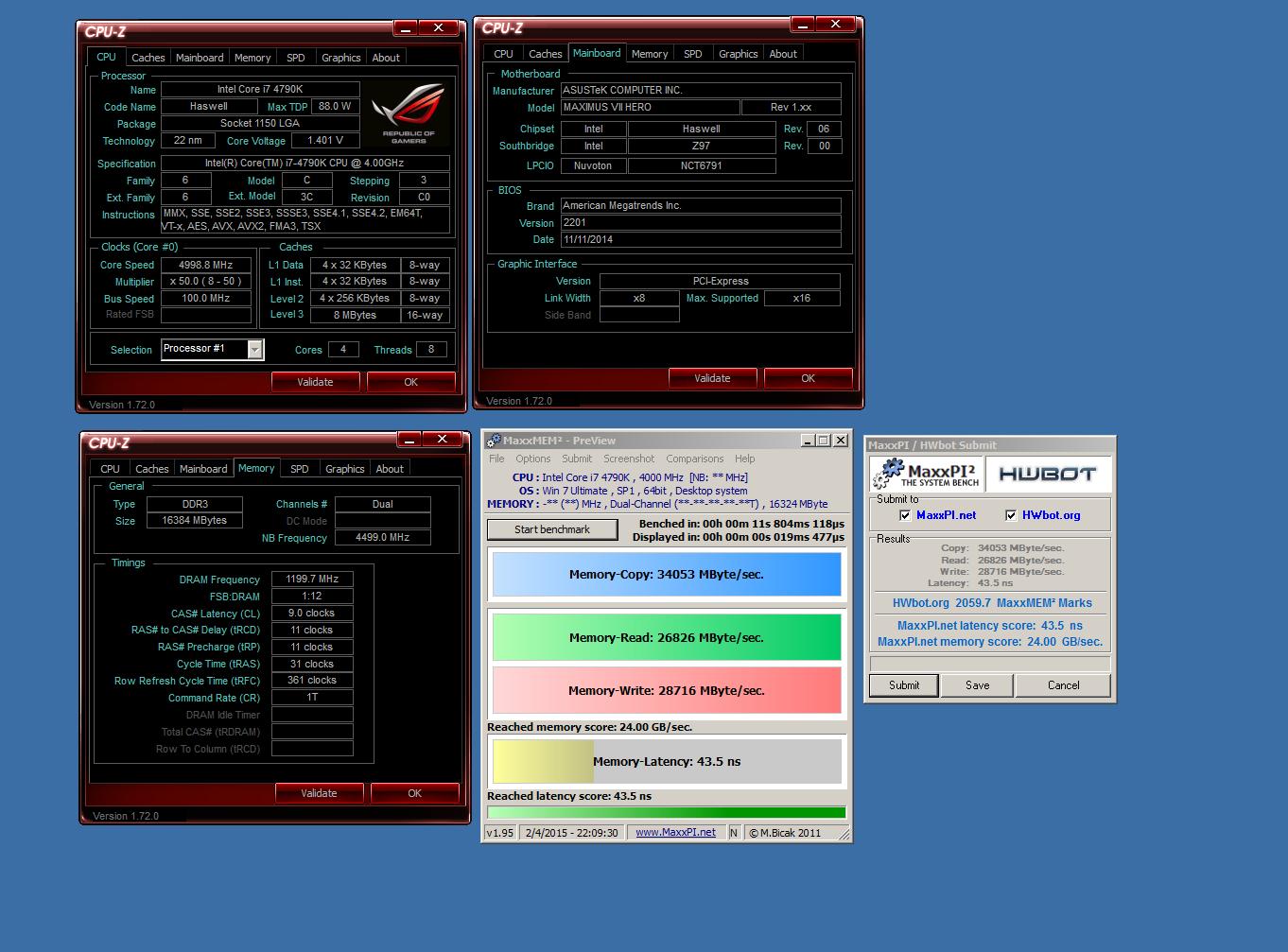Open Mainboard tab in Memory CPU-Z window
The height and width of the screenshot is (952, 1288).
[204, 469]
